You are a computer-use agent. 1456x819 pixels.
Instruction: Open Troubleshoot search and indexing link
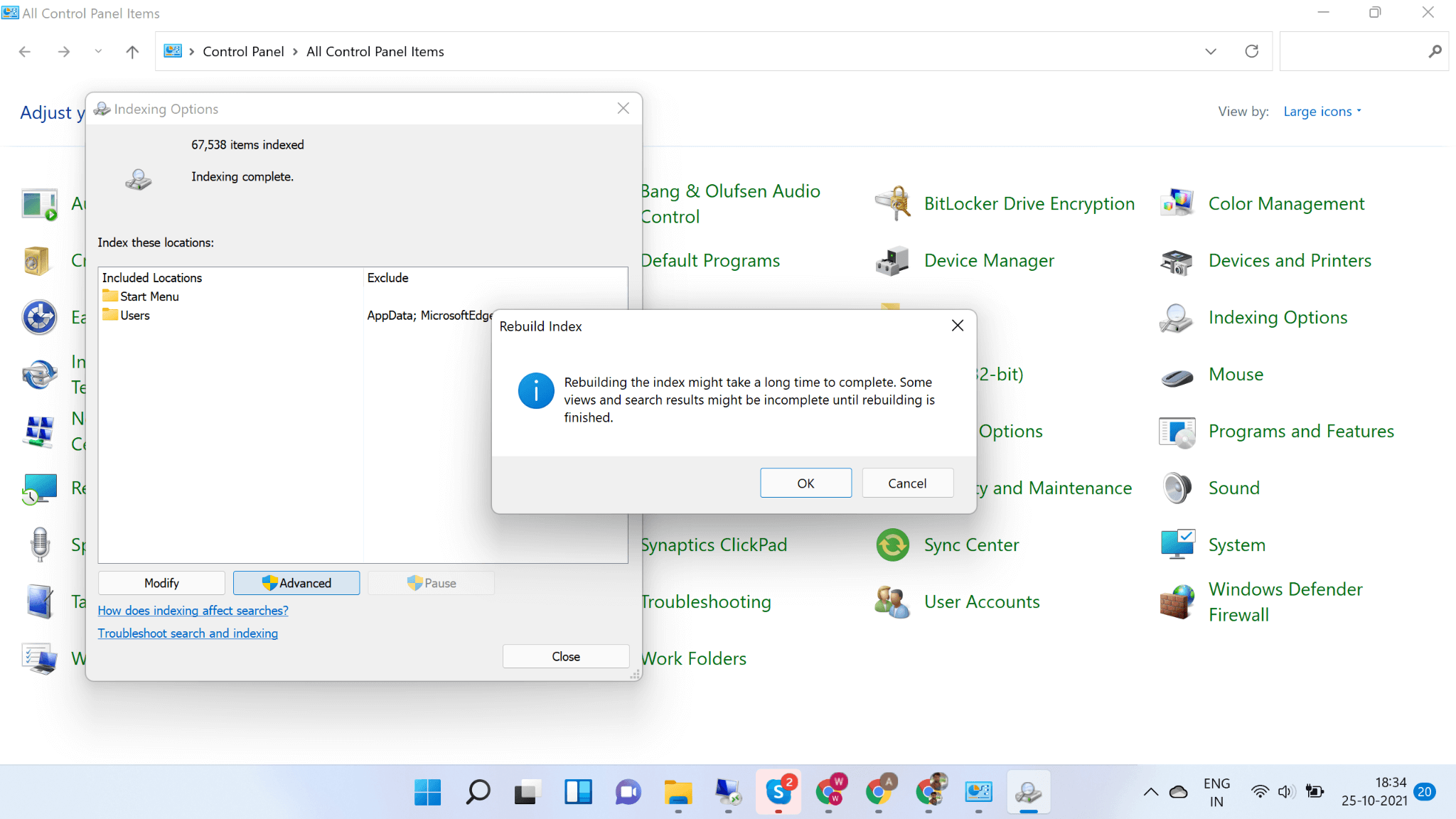click(x=188, y=633)
